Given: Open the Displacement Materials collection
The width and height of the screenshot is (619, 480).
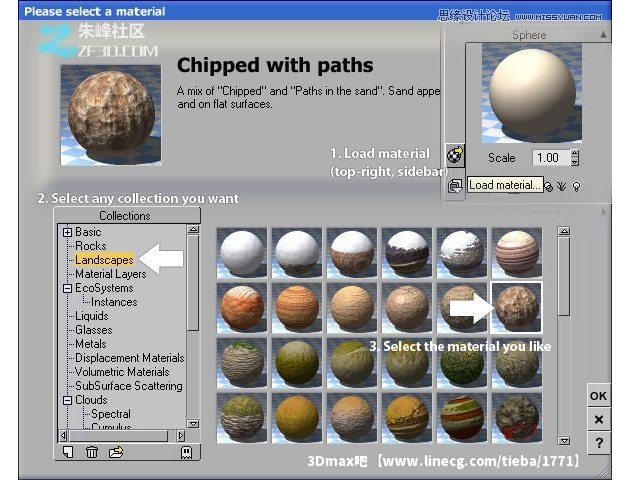Looking at the screenshot, I should pos(129,358).
